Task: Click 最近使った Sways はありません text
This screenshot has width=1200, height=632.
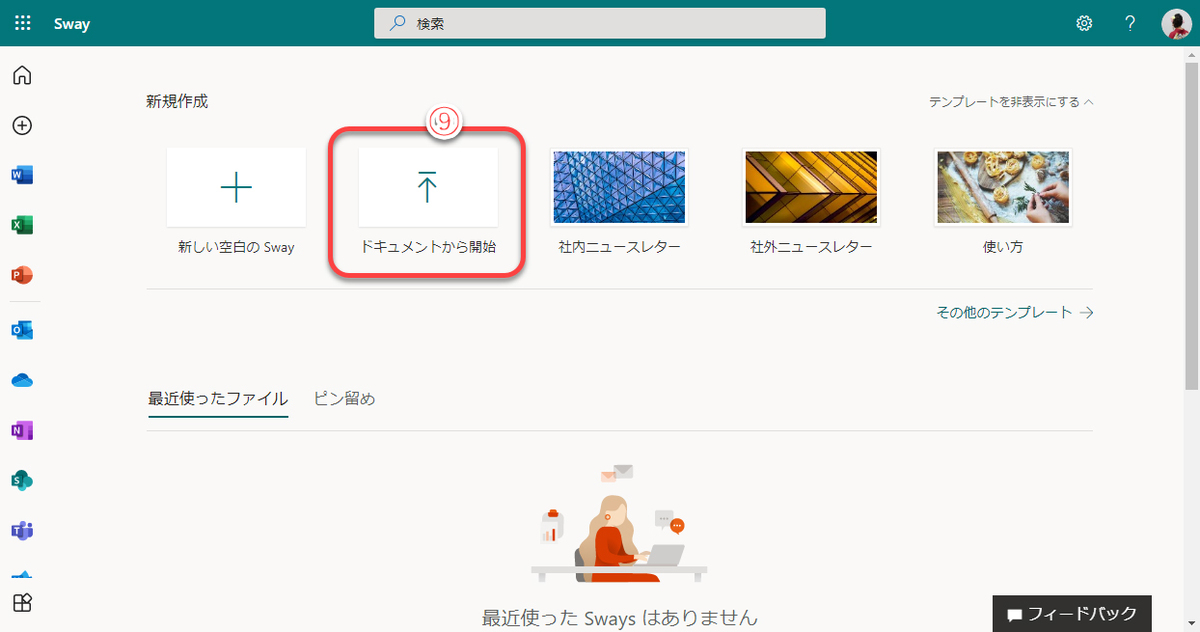Action: point(620,617)
